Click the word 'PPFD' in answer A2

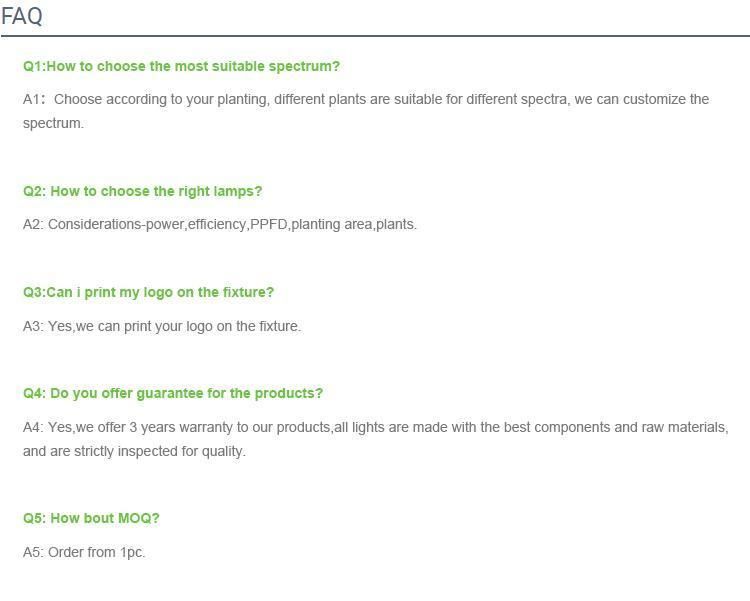268,224
